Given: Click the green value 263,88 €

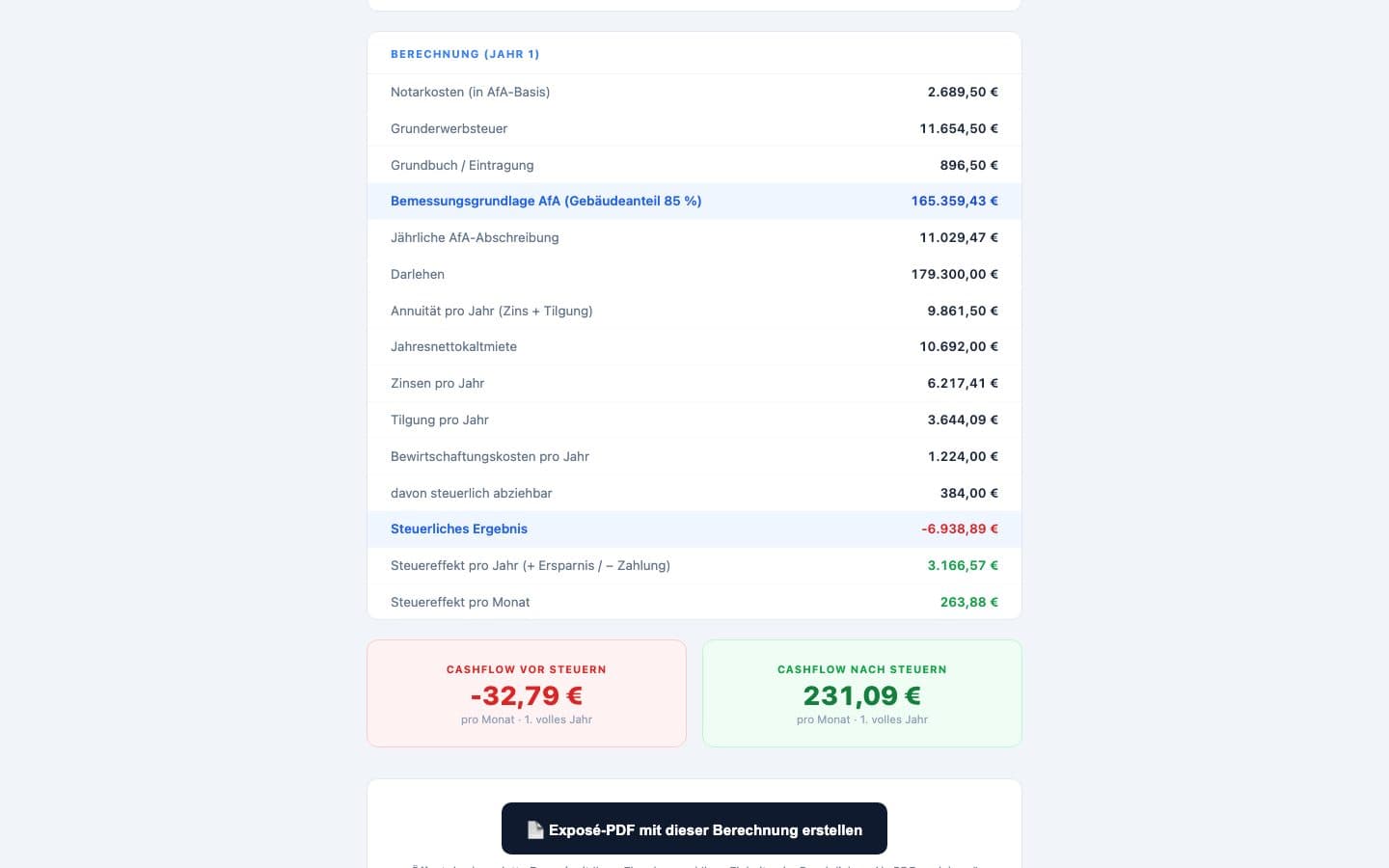Looking at the screenshot, I should point(969,602).
